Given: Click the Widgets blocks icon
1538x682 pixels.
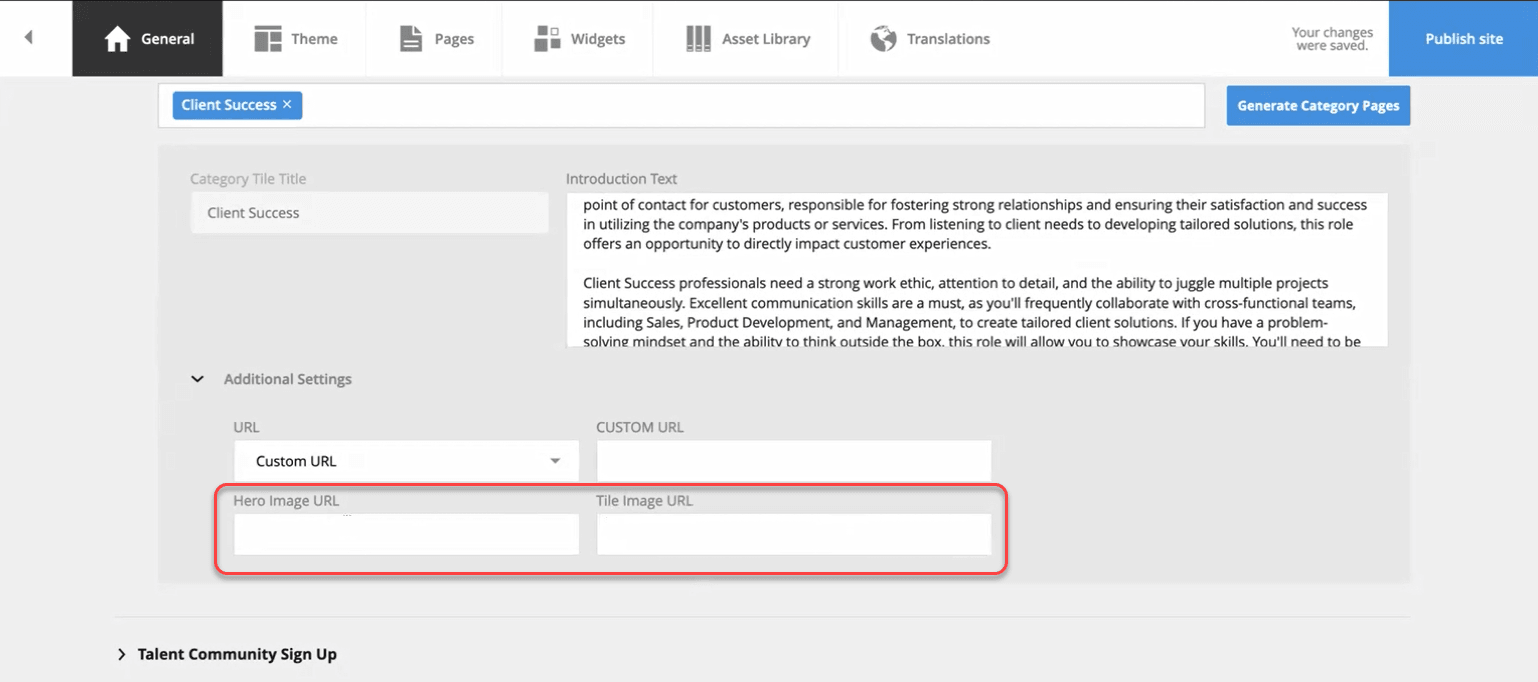Looking at the screenshot, I should 547,39.
